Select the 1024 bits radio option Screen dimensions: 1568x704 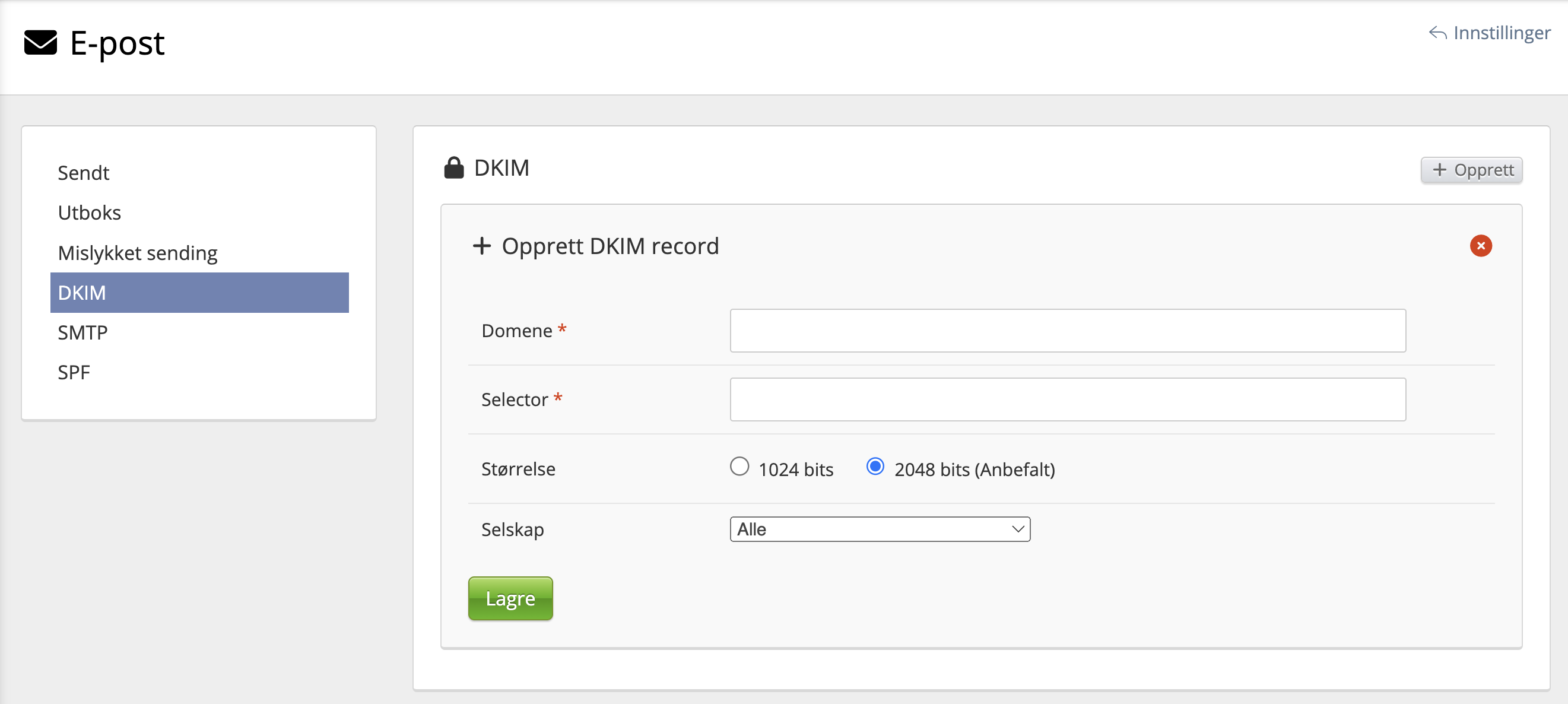pos(739,467)
